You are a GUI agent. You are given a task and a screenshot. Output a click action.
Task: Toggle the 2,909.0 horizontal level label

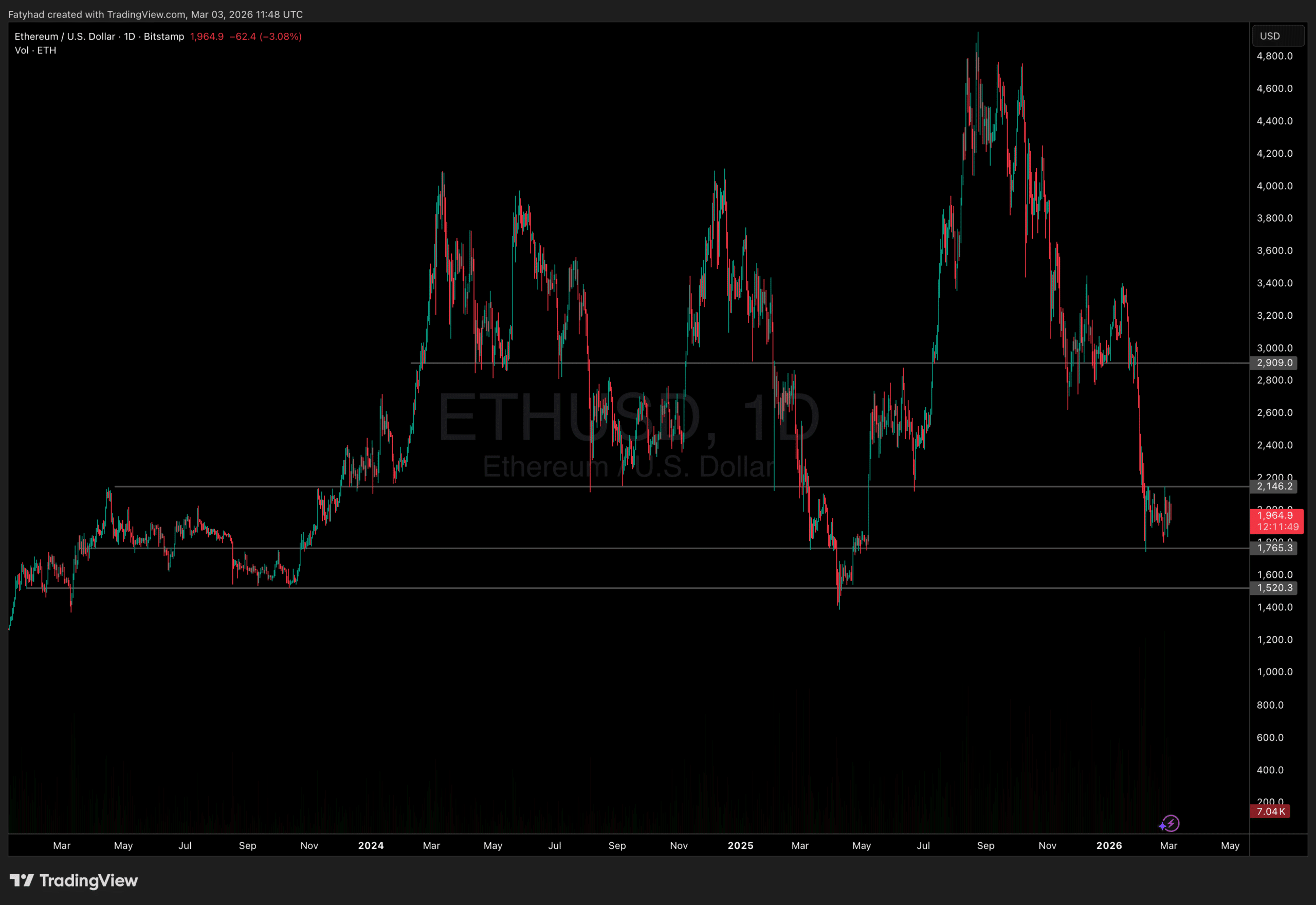(x=1275, y=363)
